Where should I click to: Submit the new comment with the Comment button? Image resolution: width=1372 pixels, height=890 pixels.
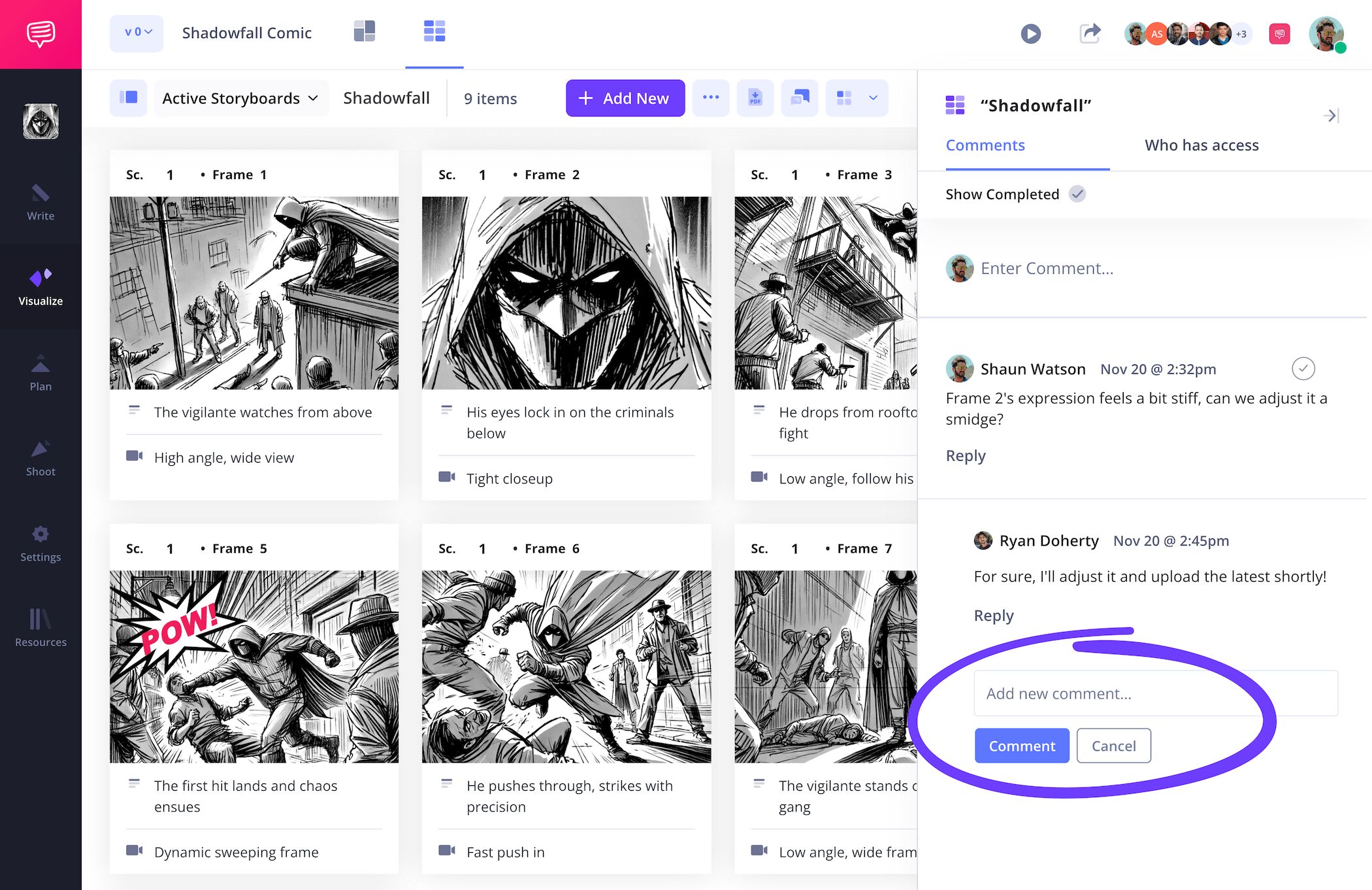(1021, 746)
